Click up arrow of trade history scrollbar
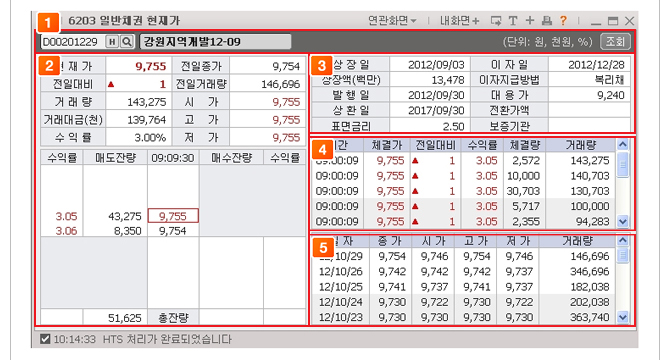 coord(623,144)
